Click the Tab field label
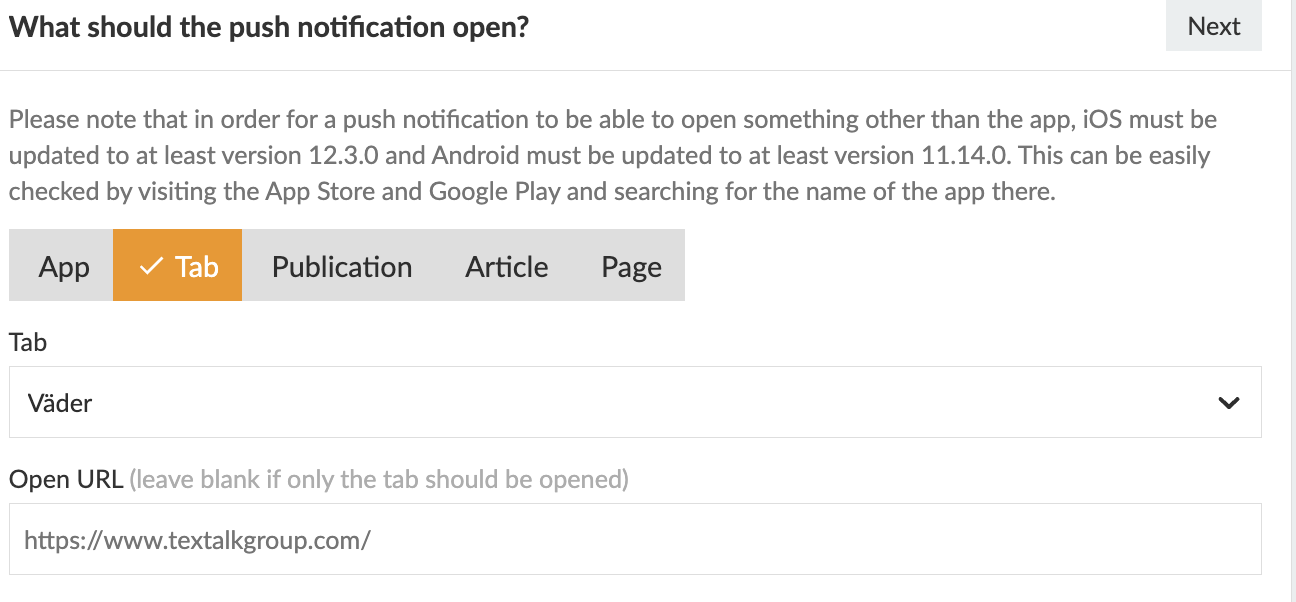This screenshot has width=1296, height=602. [x=28, y=342]
